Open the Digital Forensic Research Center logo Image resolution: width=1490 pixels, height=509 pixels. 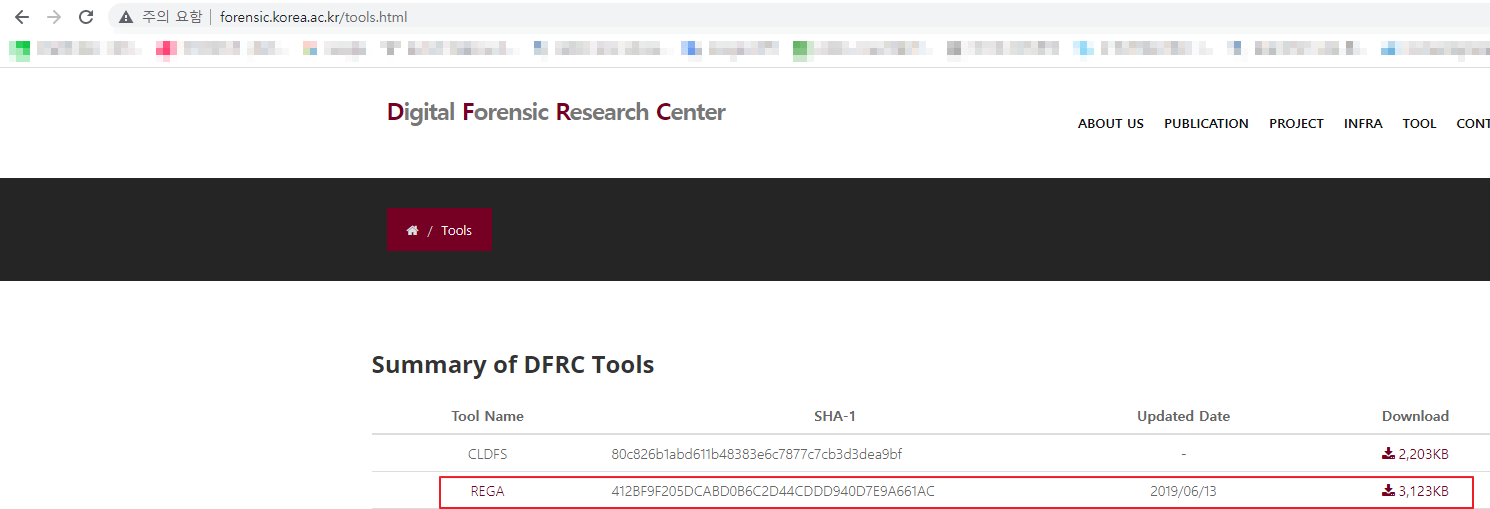pyautogui.click(x=556, y=112)
